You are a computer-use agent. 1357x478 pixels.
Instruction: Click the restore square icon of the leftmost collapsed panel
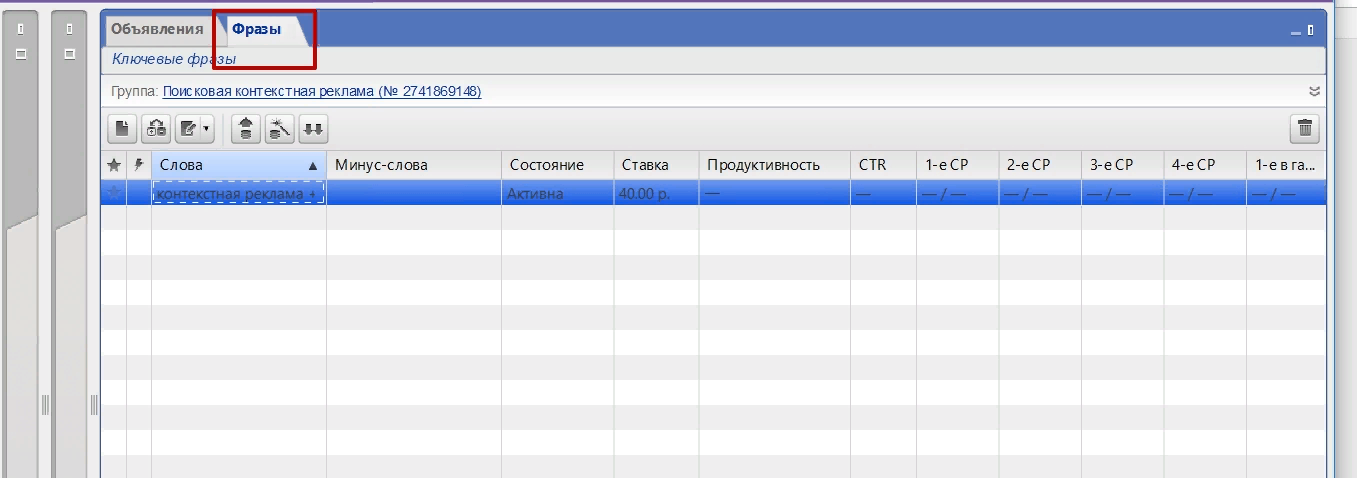[21, 54]
